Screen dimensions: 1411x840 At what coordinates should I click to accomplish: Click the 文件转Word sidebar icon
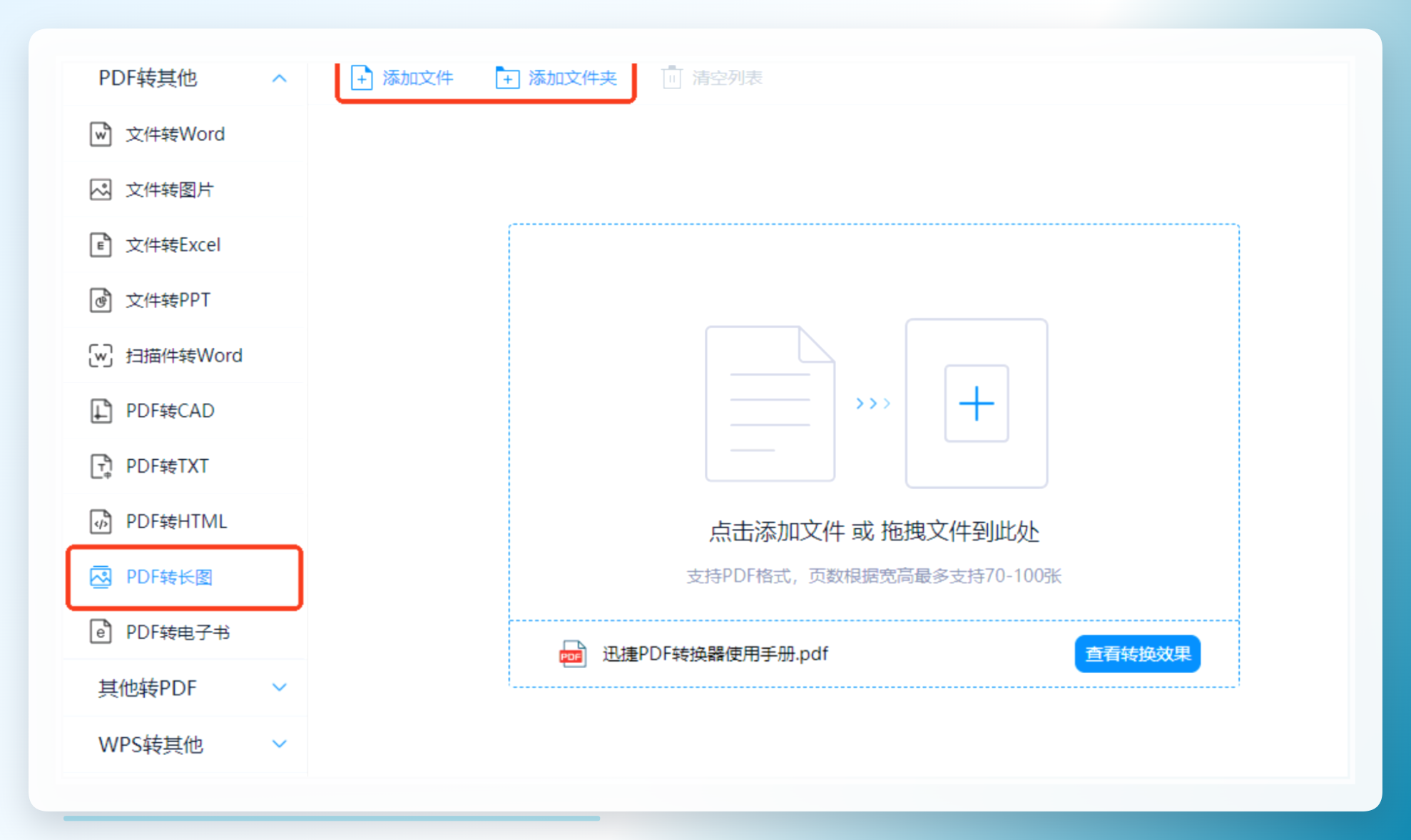(x=101, y=134)
